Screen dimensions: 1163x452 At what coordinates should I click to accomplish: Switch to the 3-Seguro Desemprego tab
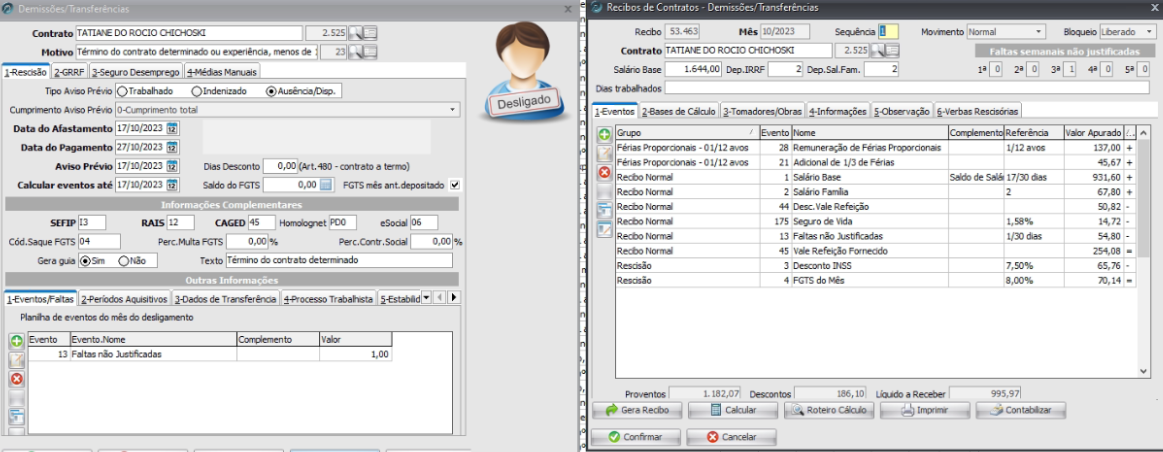pyautogui.click(x=135, y=72)
